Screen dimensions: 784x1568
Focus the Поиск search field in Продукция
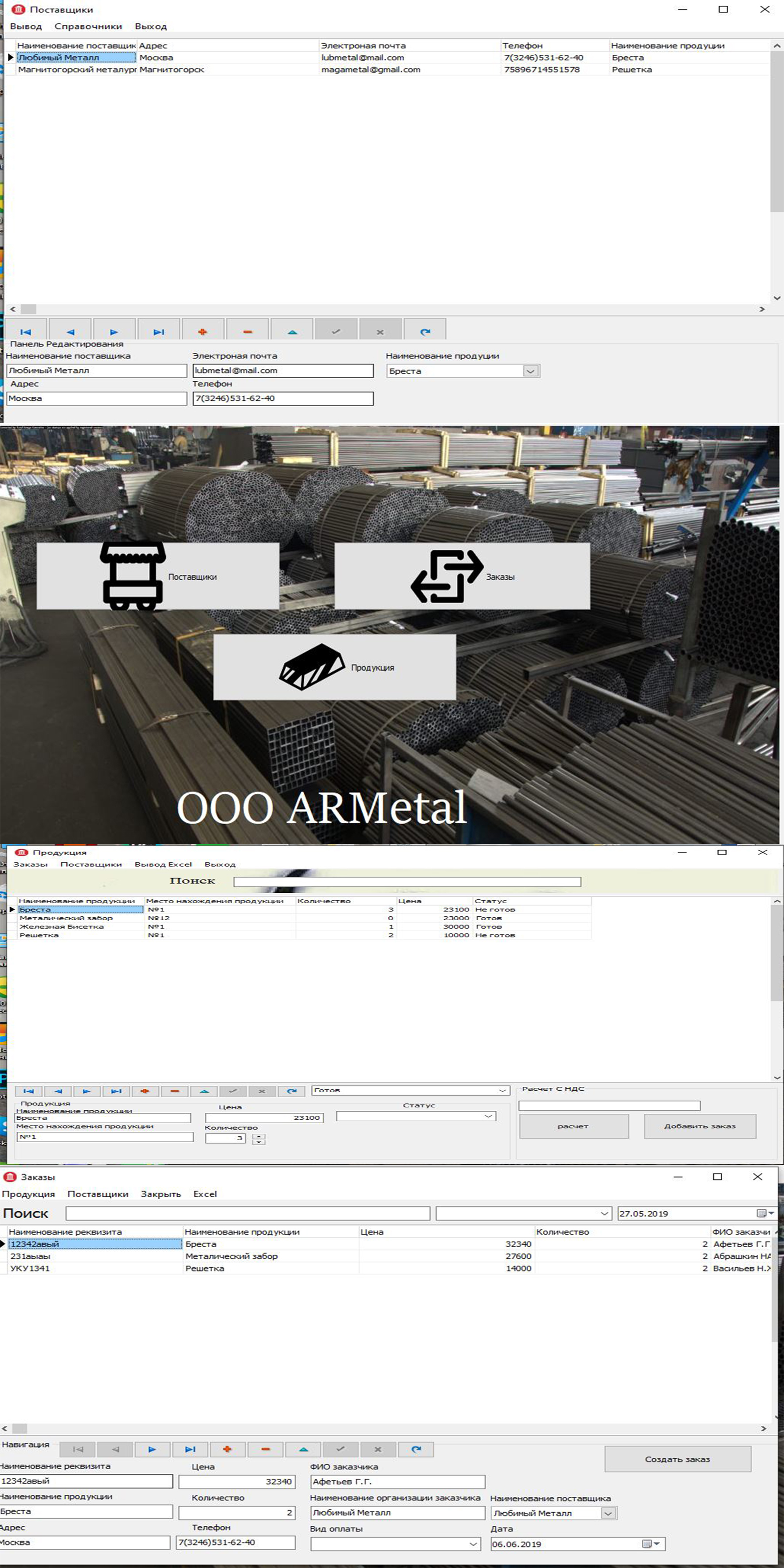click(x=407, y=882)
